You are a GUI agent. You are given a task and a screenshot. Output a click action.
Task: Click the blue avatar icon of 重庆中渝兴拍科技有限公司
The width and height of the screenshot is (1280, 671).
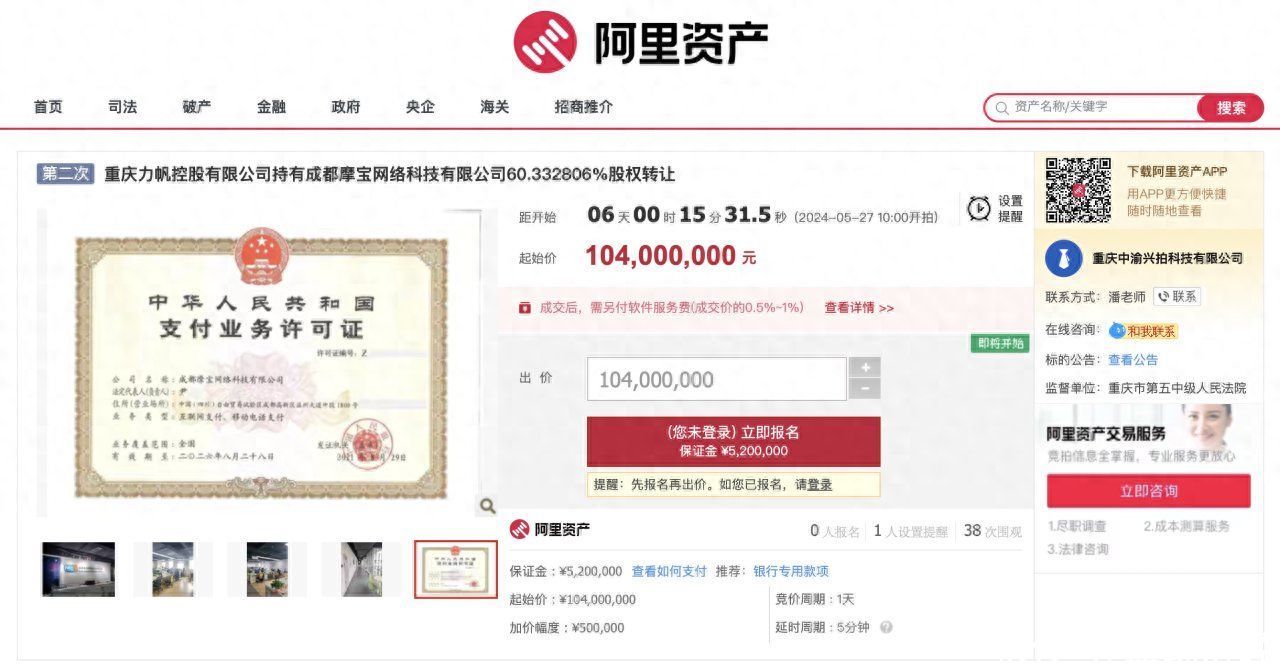1064,258
